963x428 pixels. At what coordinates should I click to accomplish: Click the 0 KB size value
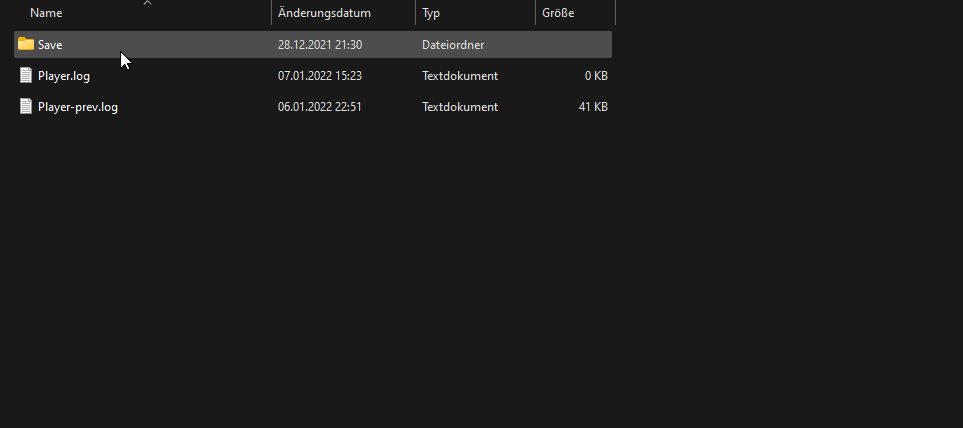pyautogui.click(x=596, y=76)
